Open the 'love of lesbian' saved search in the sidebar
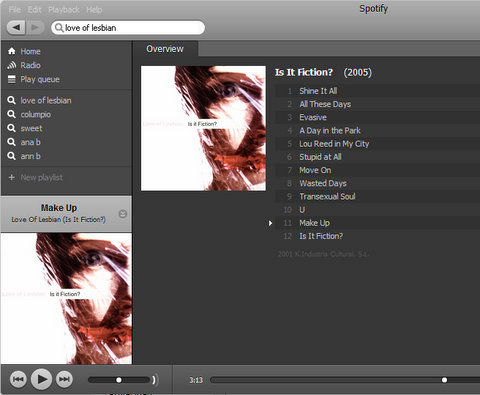The width and height of the screenshot is (480, 395). [x=46, y=100]
